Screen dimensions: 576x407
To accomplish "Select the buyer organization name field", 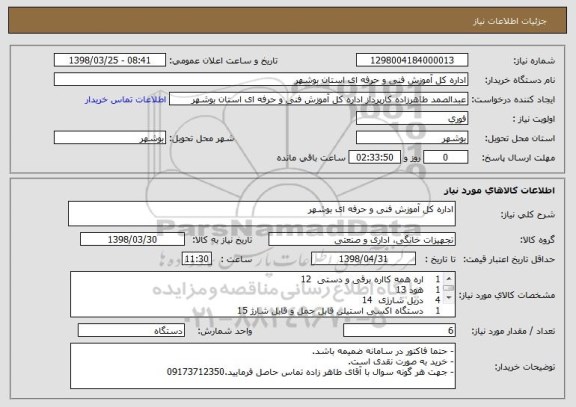I will coord(261,79).
